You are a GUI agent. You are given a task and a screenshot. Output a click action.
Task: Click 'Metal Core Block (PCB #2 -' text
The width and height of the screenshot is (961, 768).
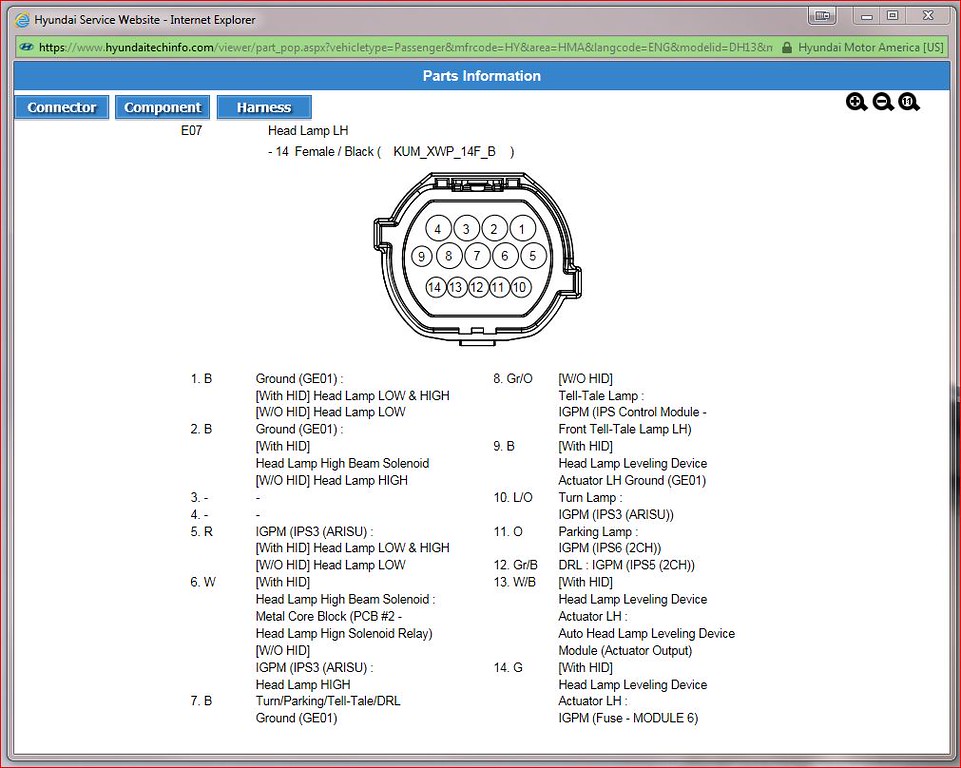pyautogui.click(x=329, y=616)
